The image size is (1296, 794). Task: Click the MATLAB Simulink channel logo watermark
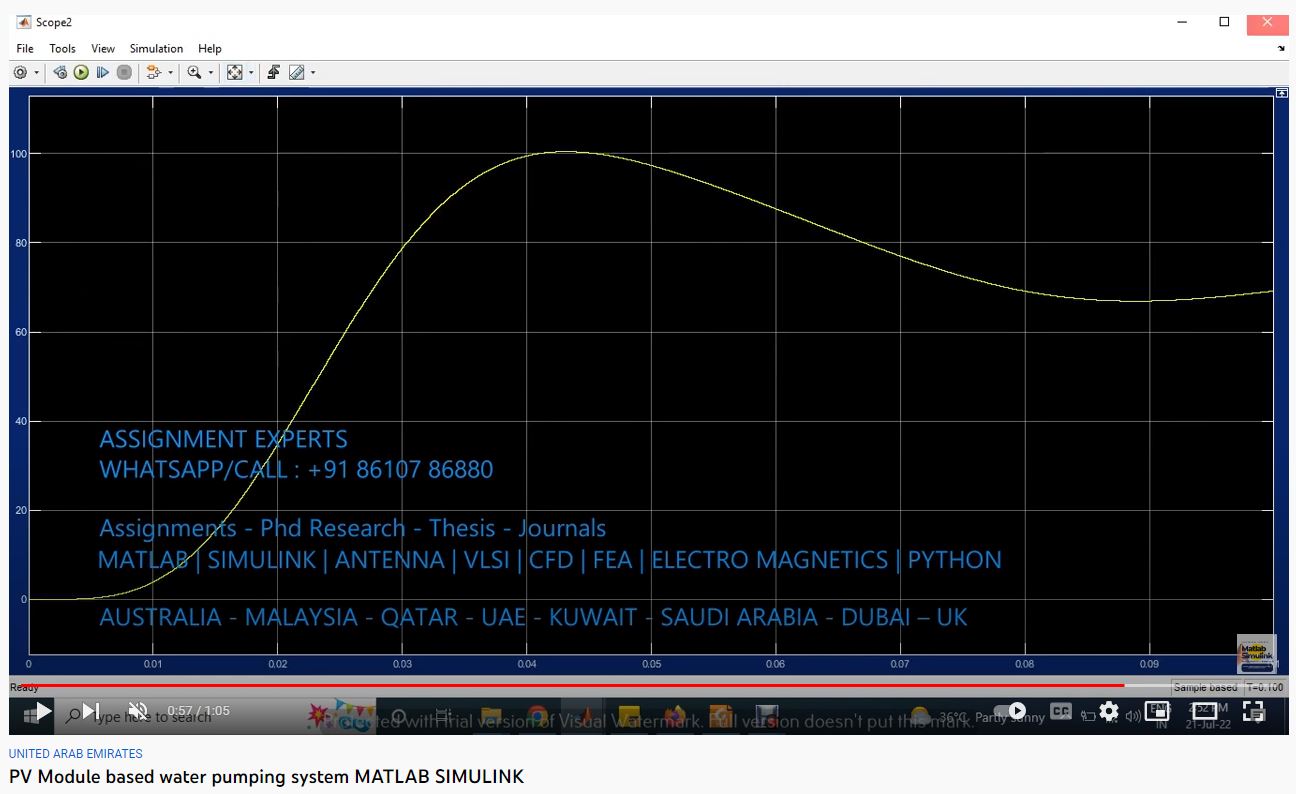point(1256,654)
